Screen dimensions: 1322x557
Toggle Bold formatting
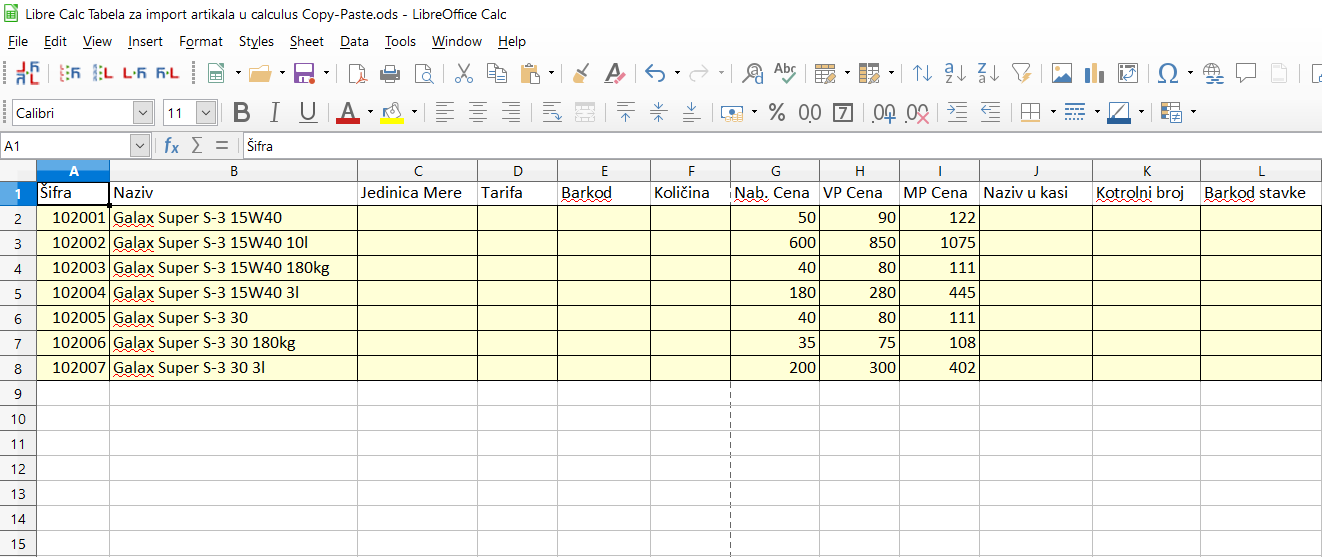tap(241, 112)
